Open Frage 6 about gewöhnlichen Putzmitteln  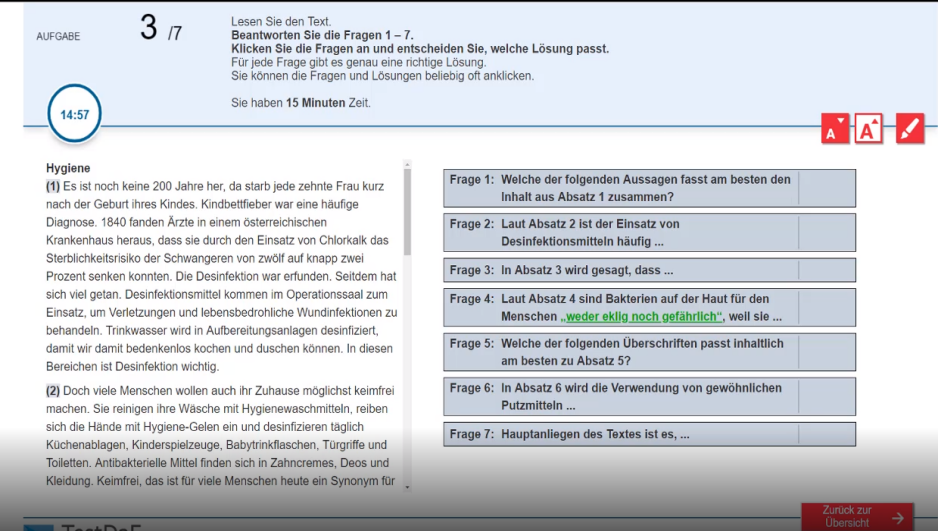(649, 396)
